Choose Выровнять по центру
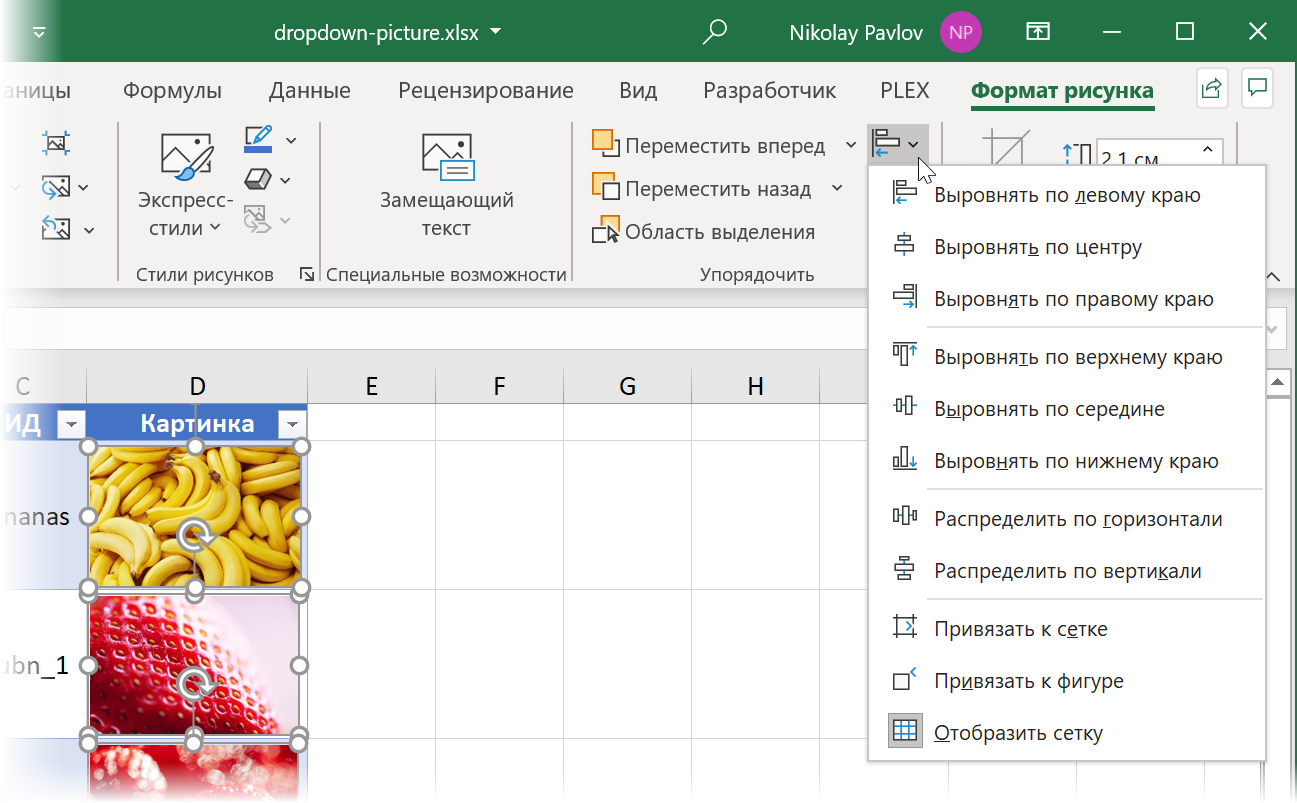The image size is (1297, 803). tap(1066, 247)
